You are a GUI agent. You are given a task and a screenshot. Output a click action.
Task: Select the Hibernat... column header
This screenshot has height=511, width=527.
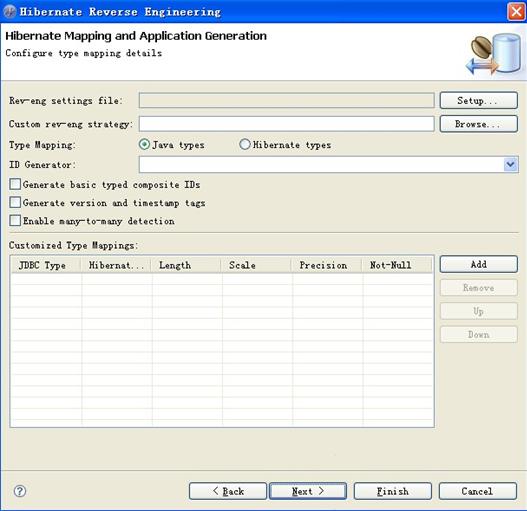click(116, 265)
